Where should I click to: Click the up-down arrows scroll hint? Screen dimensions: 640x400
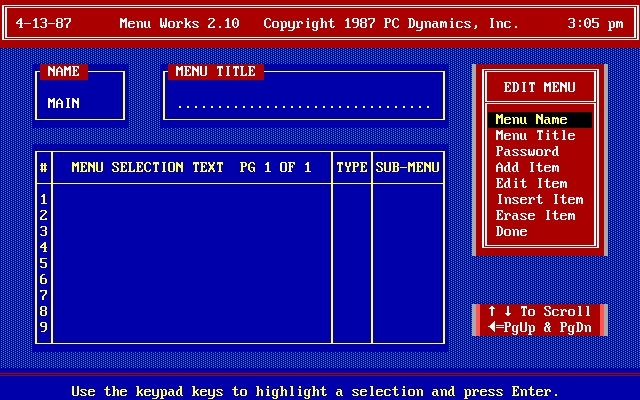click(x=540, y=311)
